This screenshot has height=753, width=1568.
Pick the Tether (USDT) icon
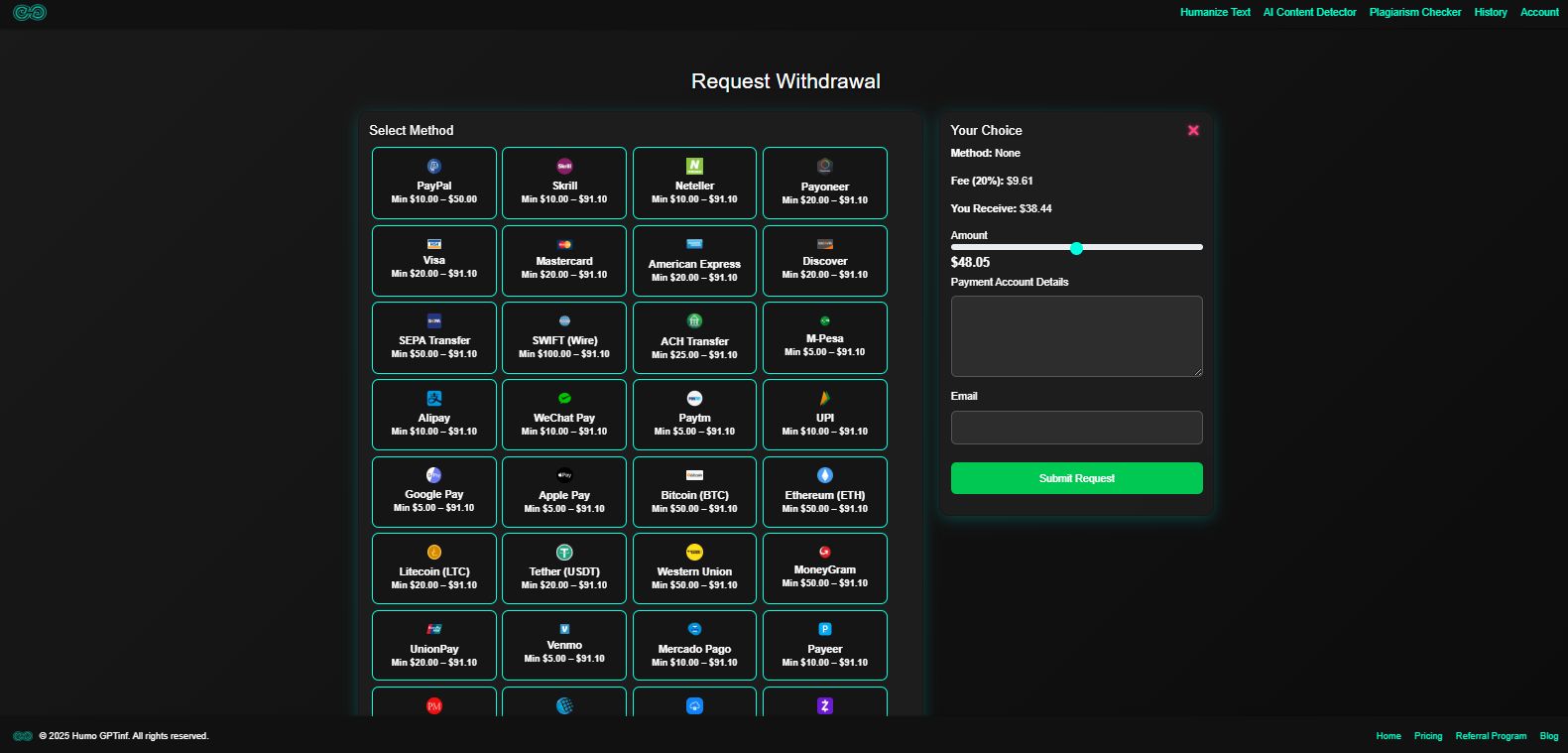(x=564, y=553)
